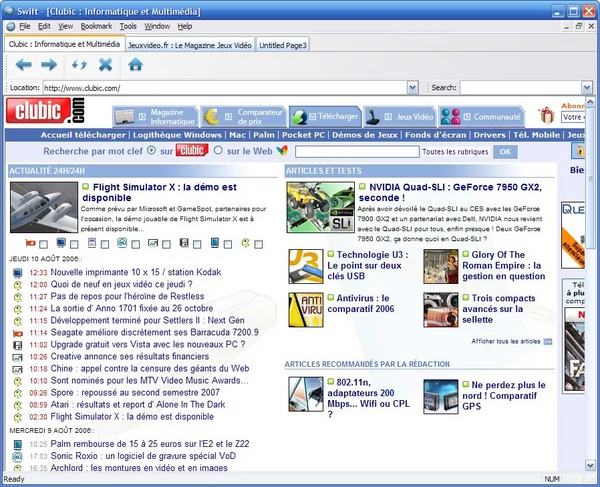Click the OK search button
This screenshot has height=487, width=600.
(505, 152)
